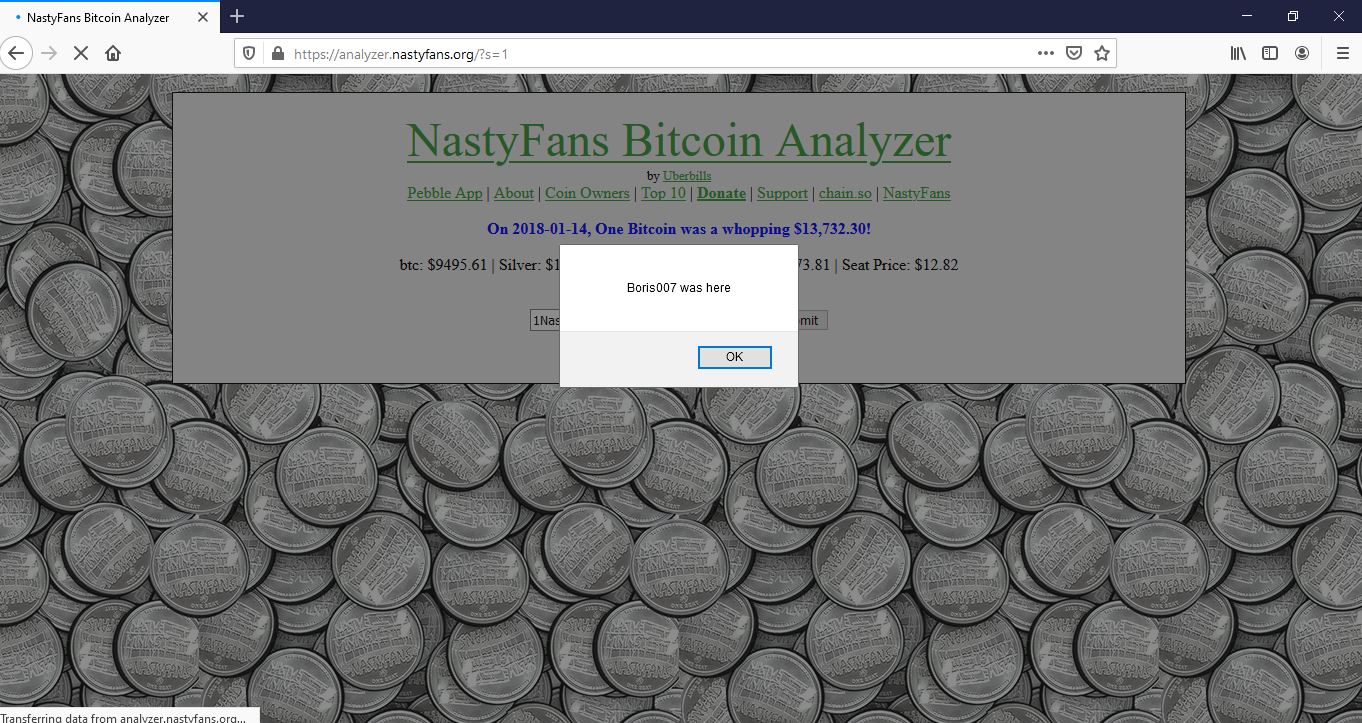Open the Firefox hamburger menu
Screen dimensions: 1362x723
pyautogui.click(x=1342, y=53)
